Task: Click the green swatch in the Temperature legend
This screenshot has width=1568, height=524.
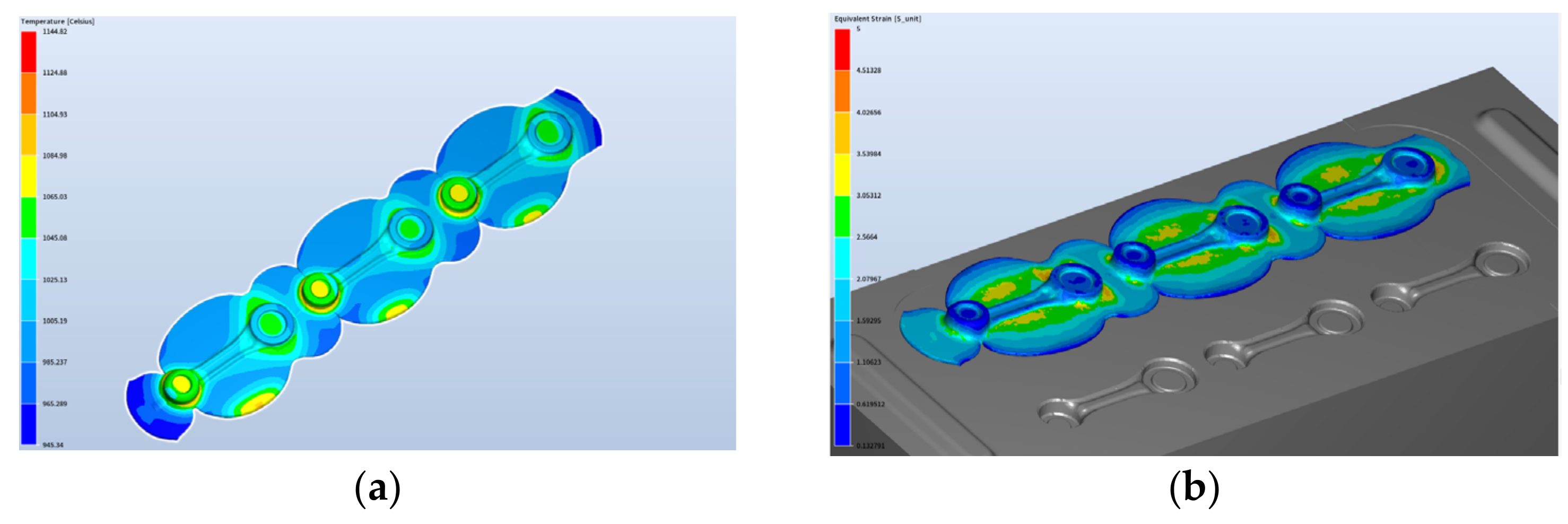Action: coord(29,217)
